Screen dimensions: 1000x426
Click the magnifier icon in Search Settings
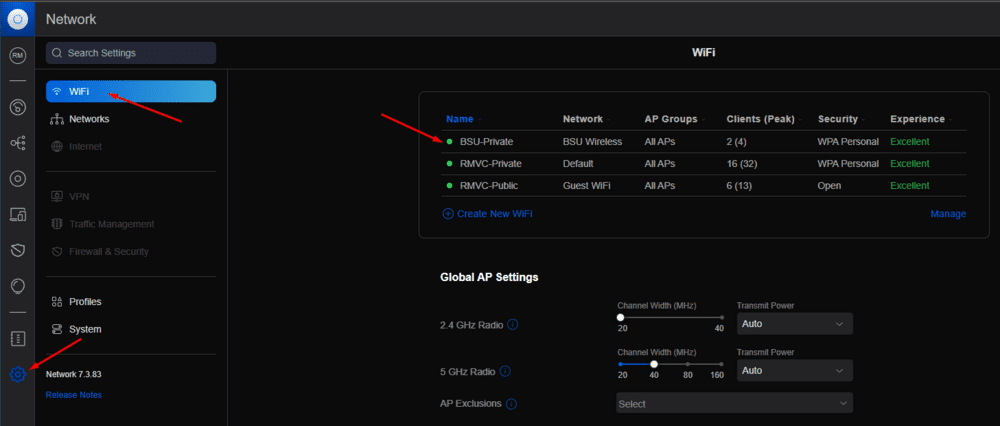point(57,53)
